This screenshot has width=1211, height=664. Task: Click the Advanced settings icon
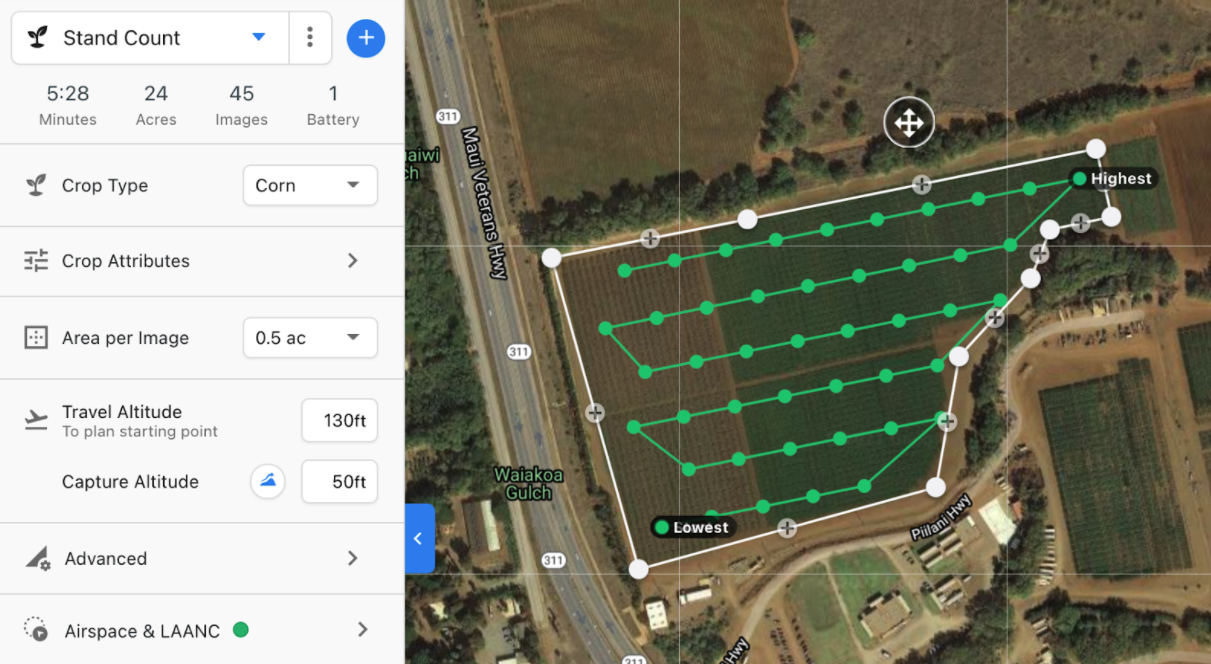[x=37, y=558]
